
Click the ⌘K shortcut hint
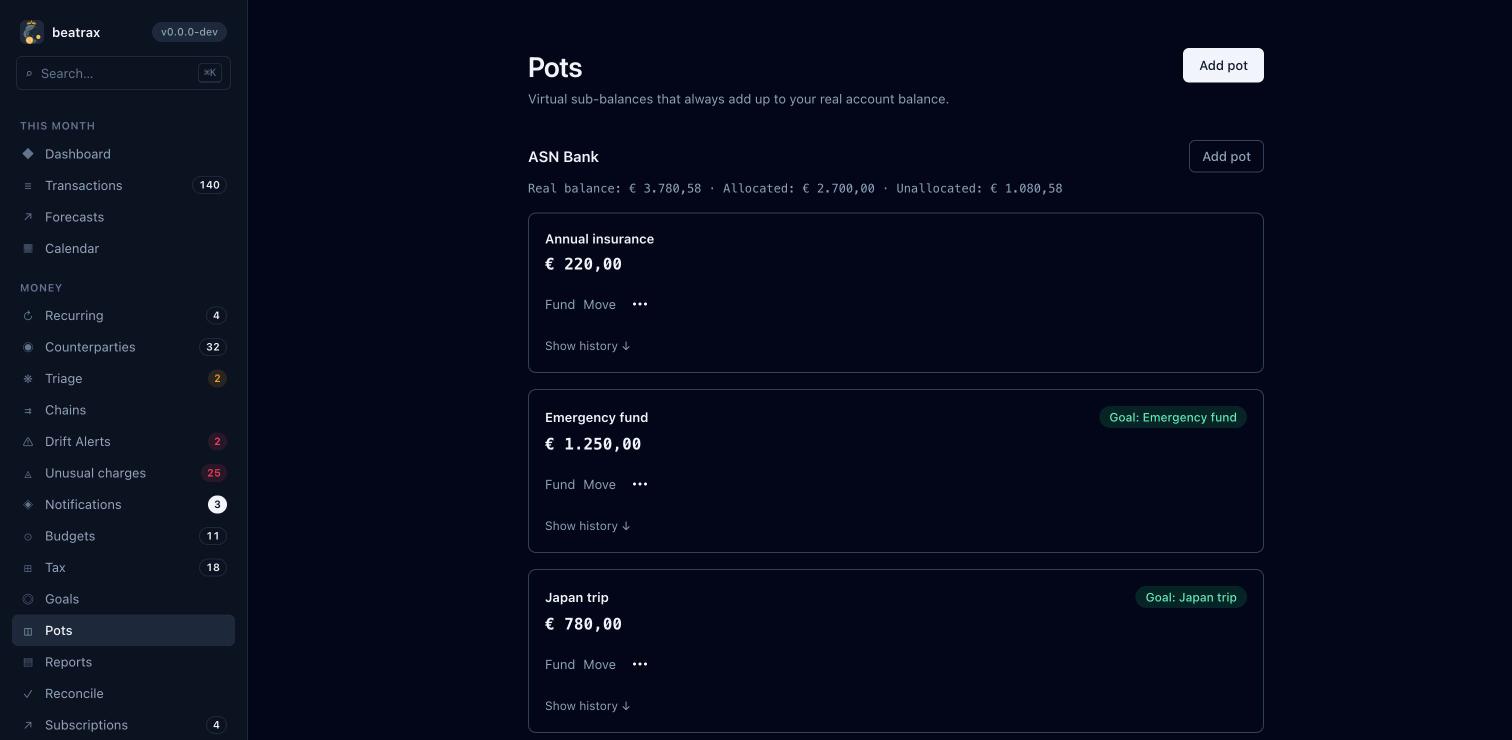click(210, 73)
